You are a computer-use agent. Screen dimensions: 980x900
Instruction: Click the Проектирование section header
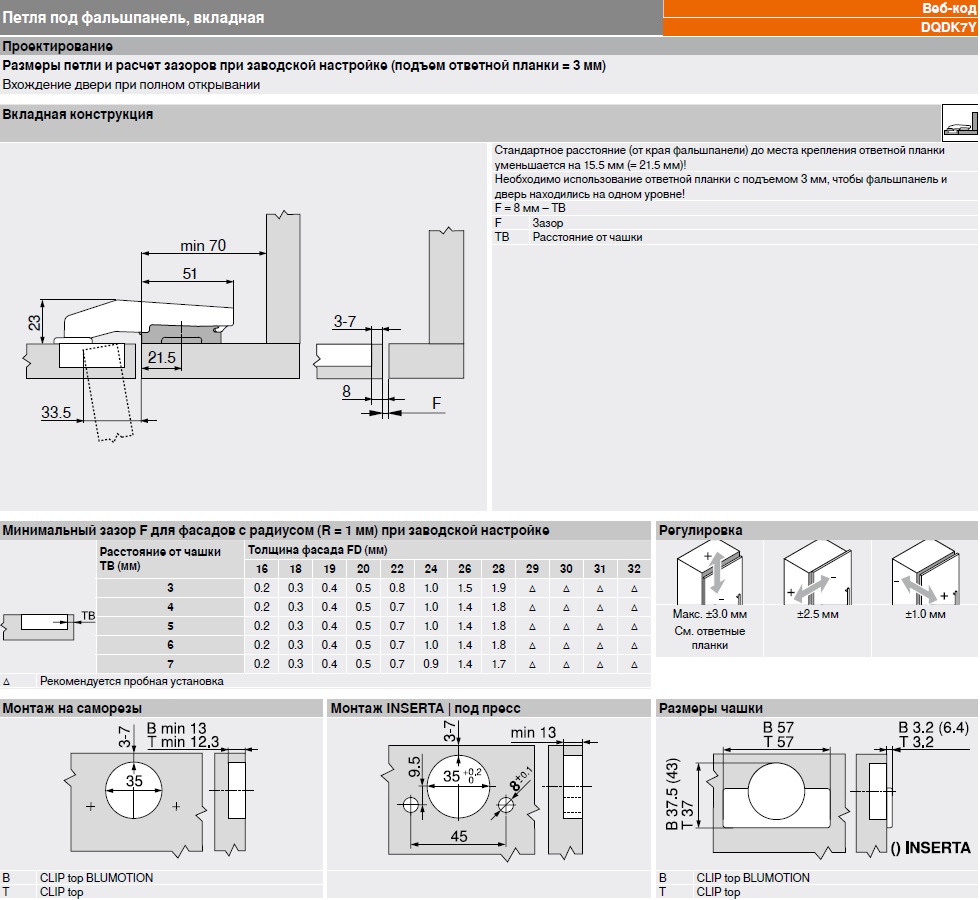(x=58, y=47)
